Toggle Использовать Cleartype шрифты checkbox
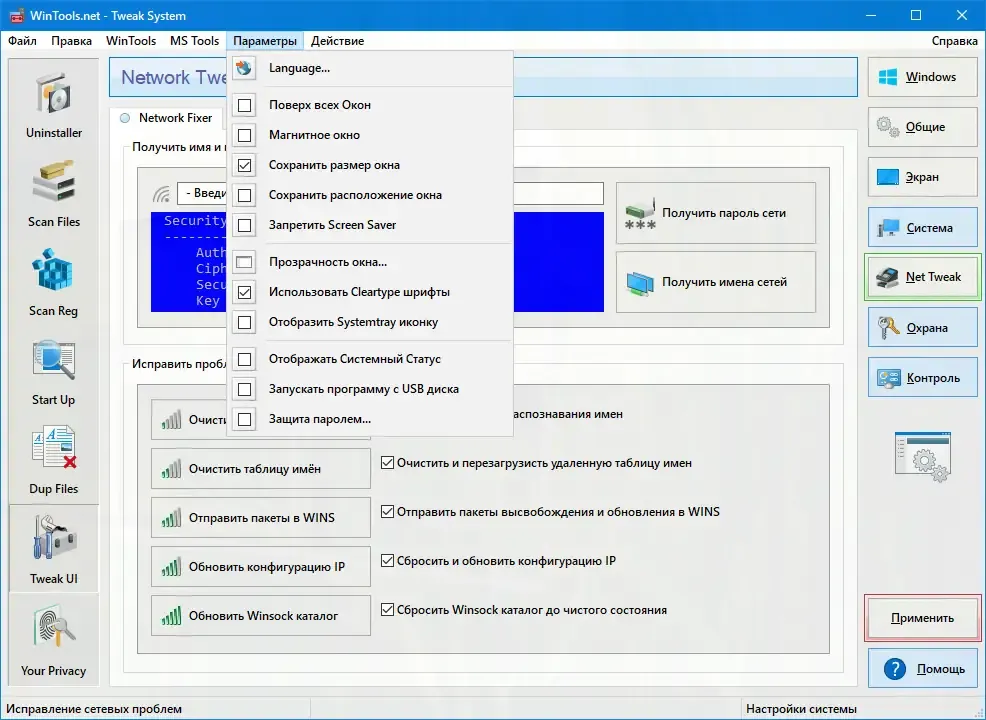This screenshot has height=720, width=986. [x=245, y=292]
